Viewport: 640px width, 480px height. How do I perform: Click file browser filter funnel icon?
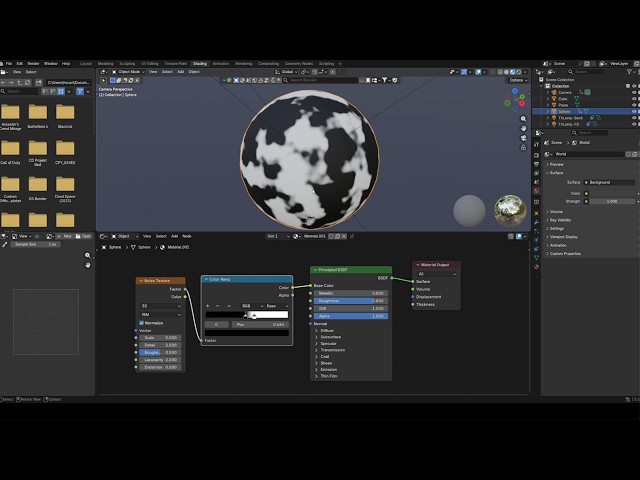pos(80,91)
